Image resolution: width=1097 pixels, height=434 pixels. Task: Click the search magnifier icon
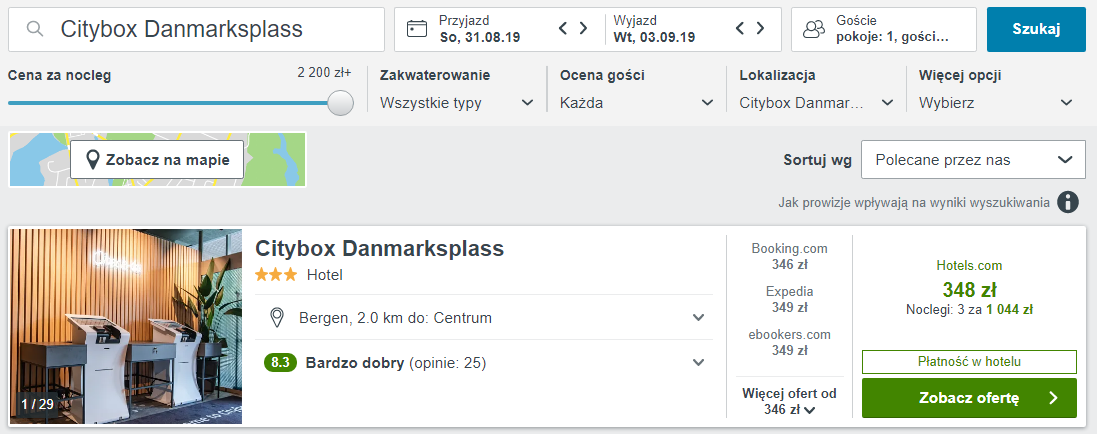pyautogui.click(x=35, y=30)
